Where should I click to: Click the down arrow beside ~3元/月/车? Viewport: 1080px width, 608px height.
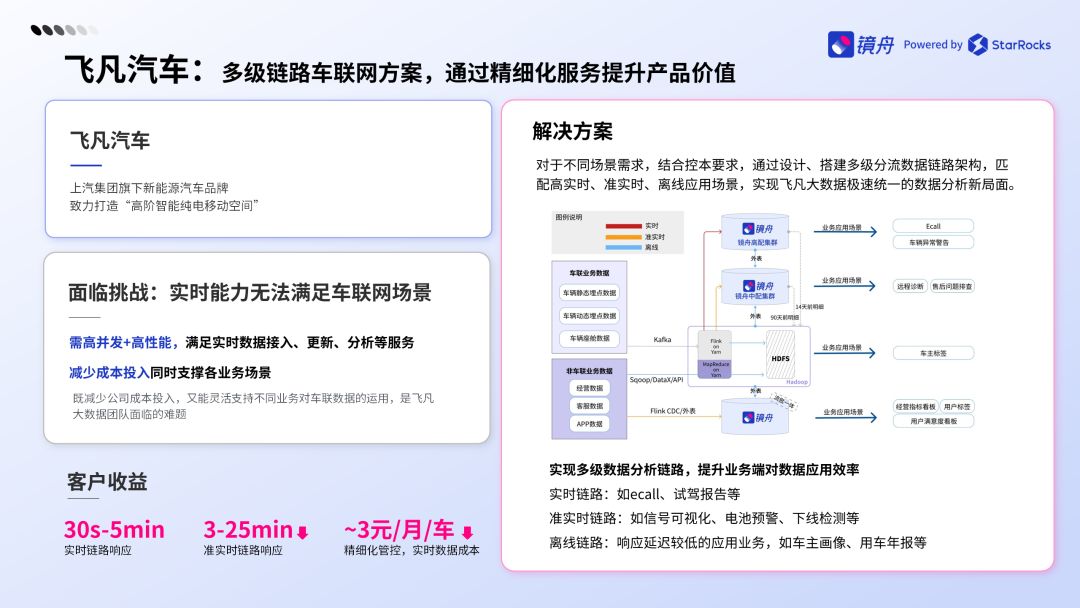point(468,532)
